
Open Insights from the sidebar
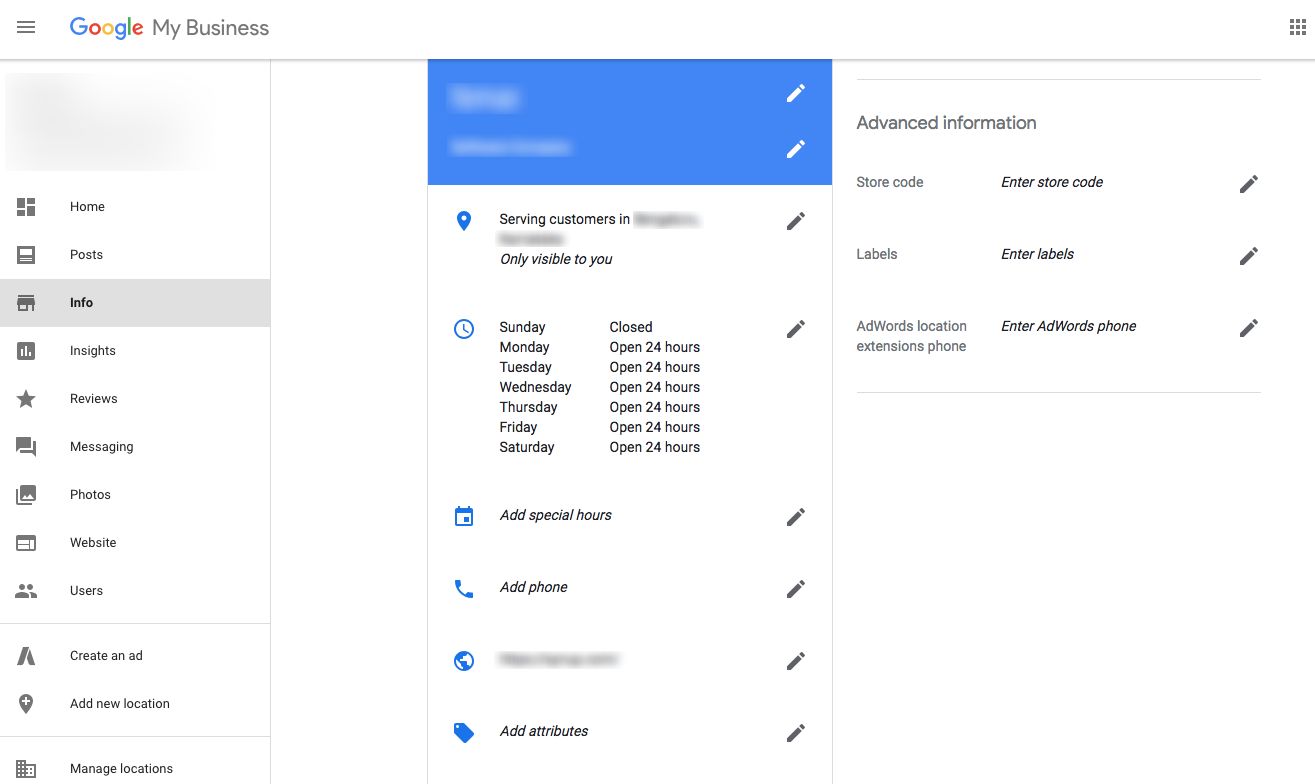(92, 350)
